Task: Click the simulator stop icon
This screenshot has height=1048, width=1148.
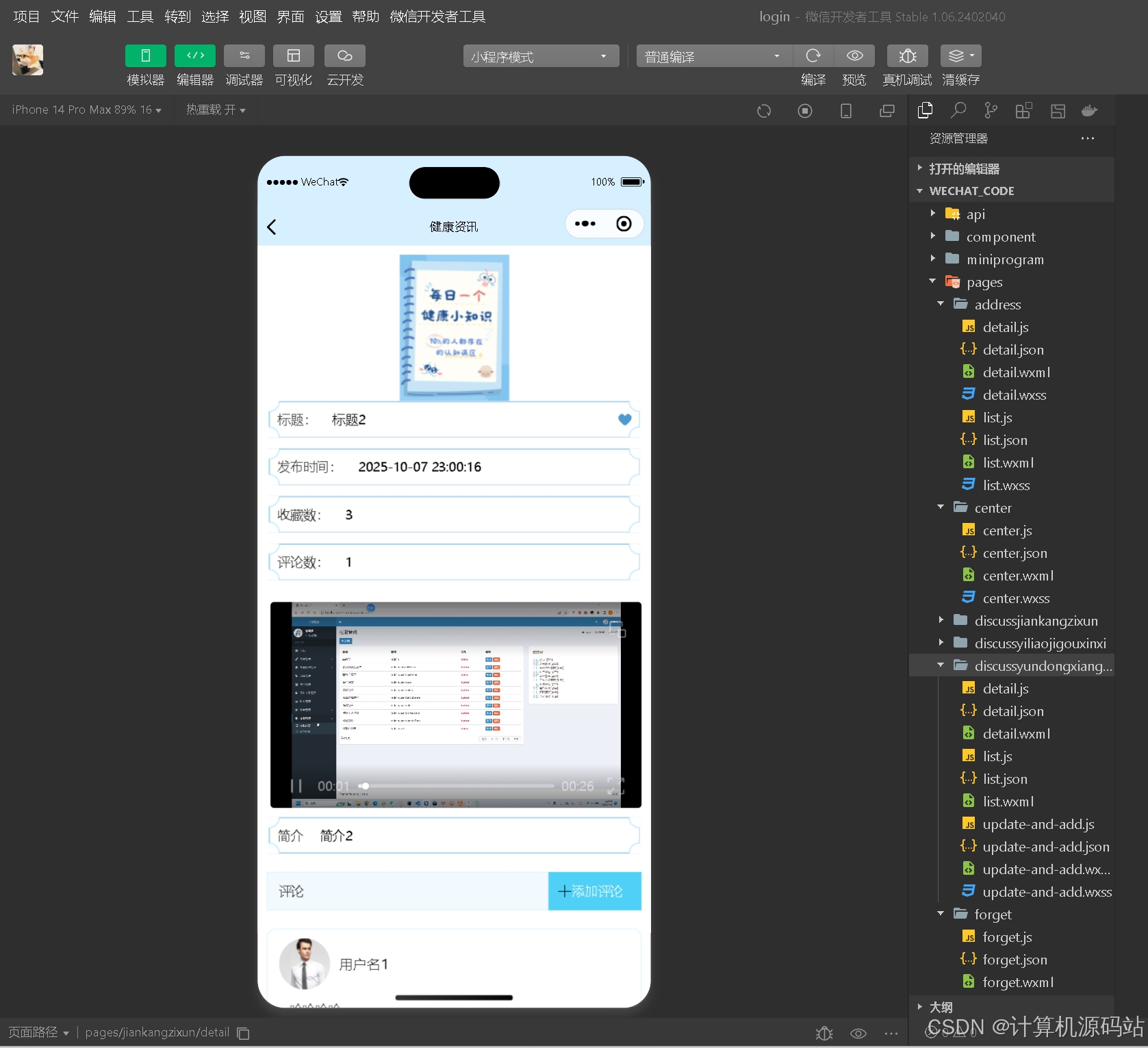Action: point(805,111)
